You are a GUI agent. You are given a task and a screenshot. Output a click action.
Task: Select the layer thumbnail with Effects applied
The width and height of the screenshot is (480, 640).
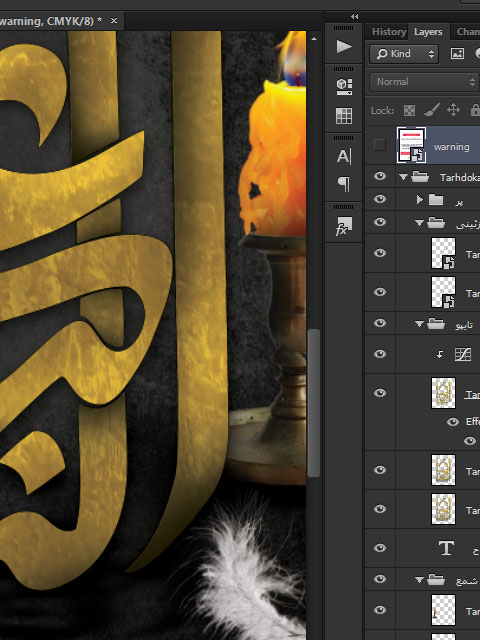coord(443,393)
